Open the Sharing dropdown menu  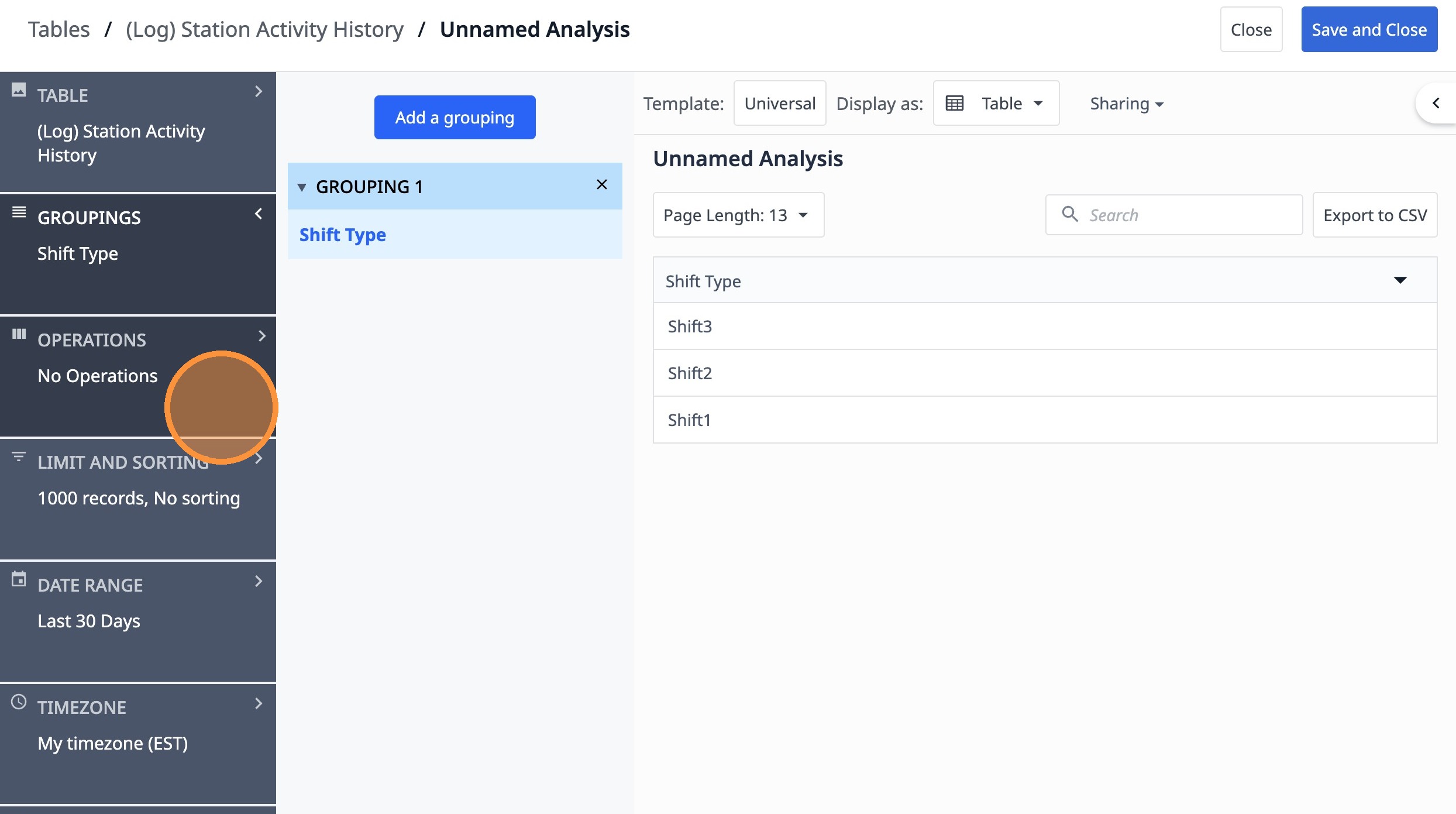pyautogui.click(x=1126, y=104)
